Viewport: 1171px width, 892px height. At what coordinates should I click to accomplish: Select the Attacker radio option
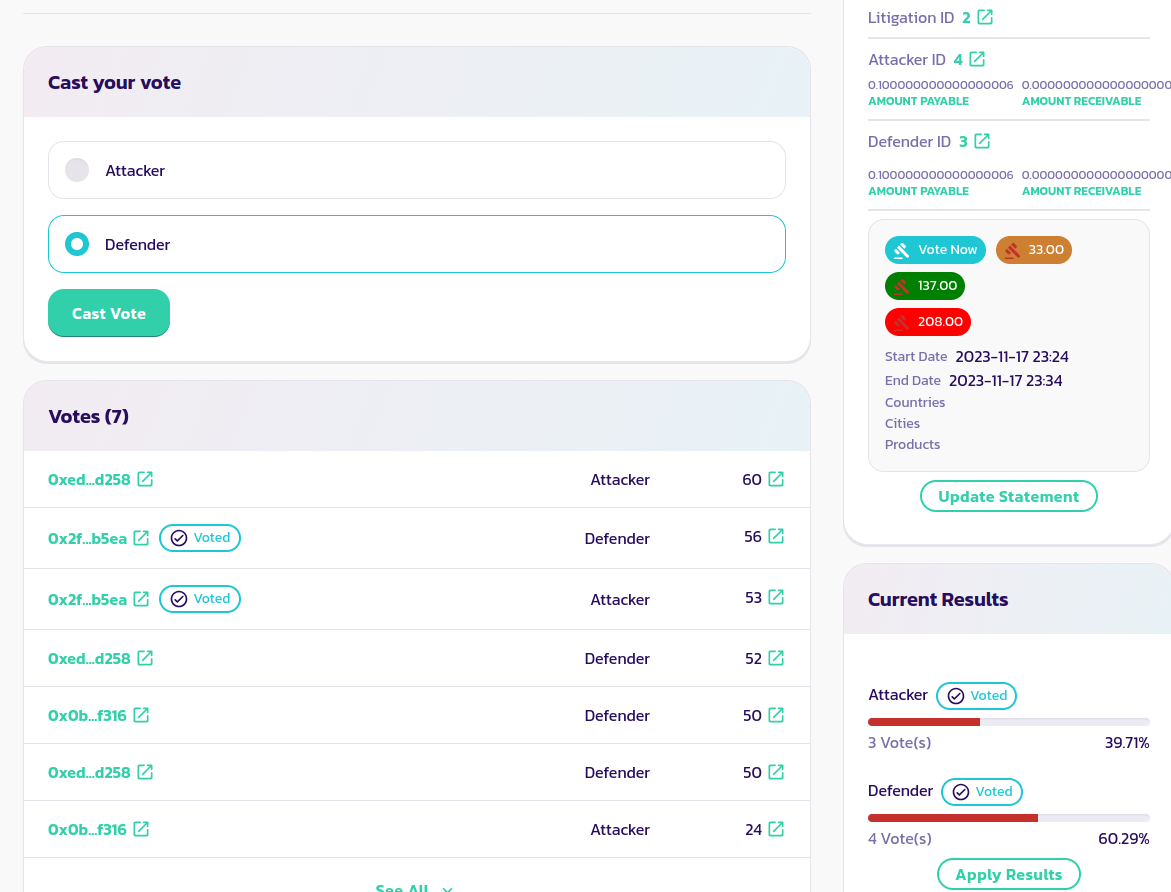tap(77, 170)
